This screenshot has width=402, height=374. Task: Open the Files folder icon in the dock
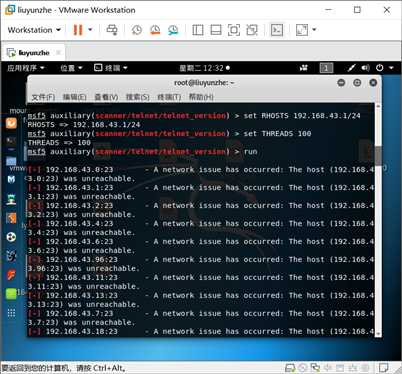[11, 161]
